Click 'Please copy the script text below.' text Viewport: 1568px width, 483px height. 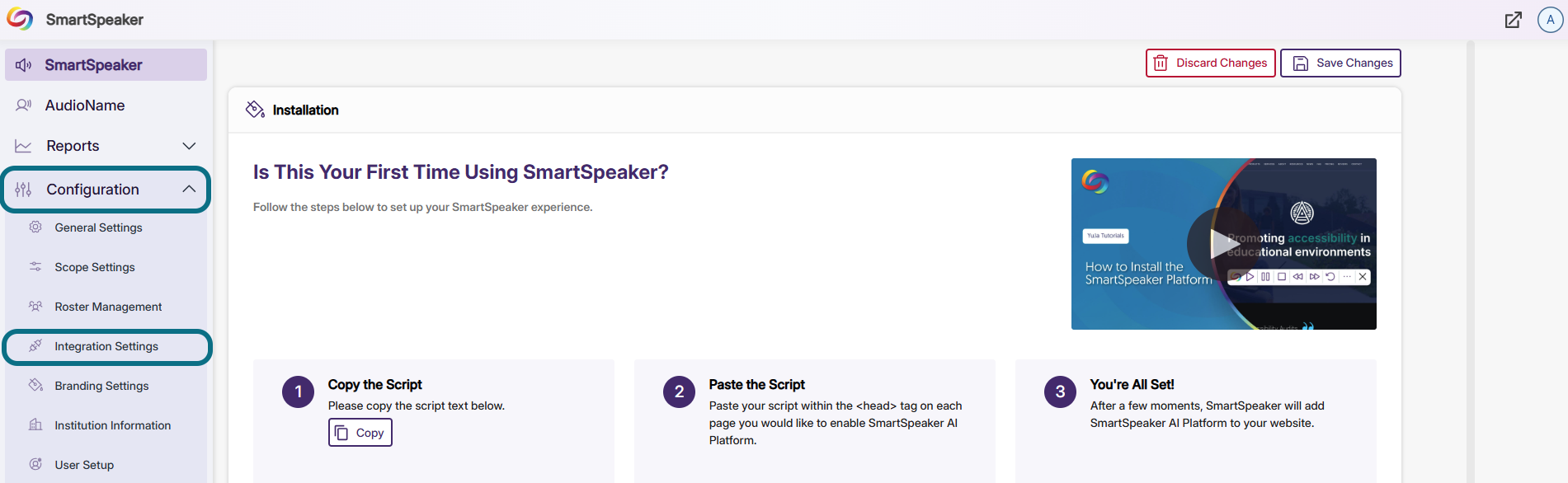point(417,406)
